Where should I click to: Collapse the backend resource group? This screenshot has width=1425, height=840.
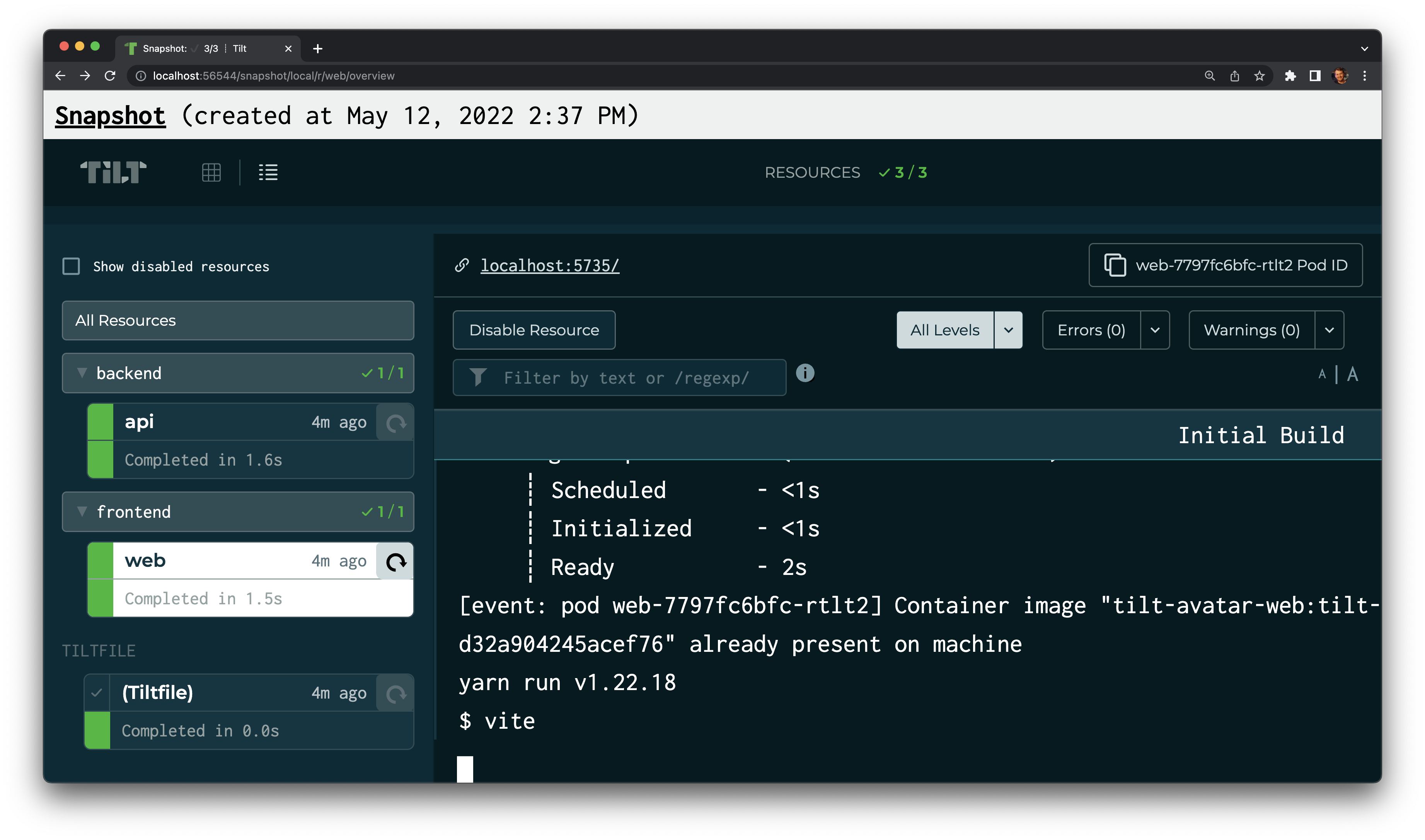click(x=83, y=373)
